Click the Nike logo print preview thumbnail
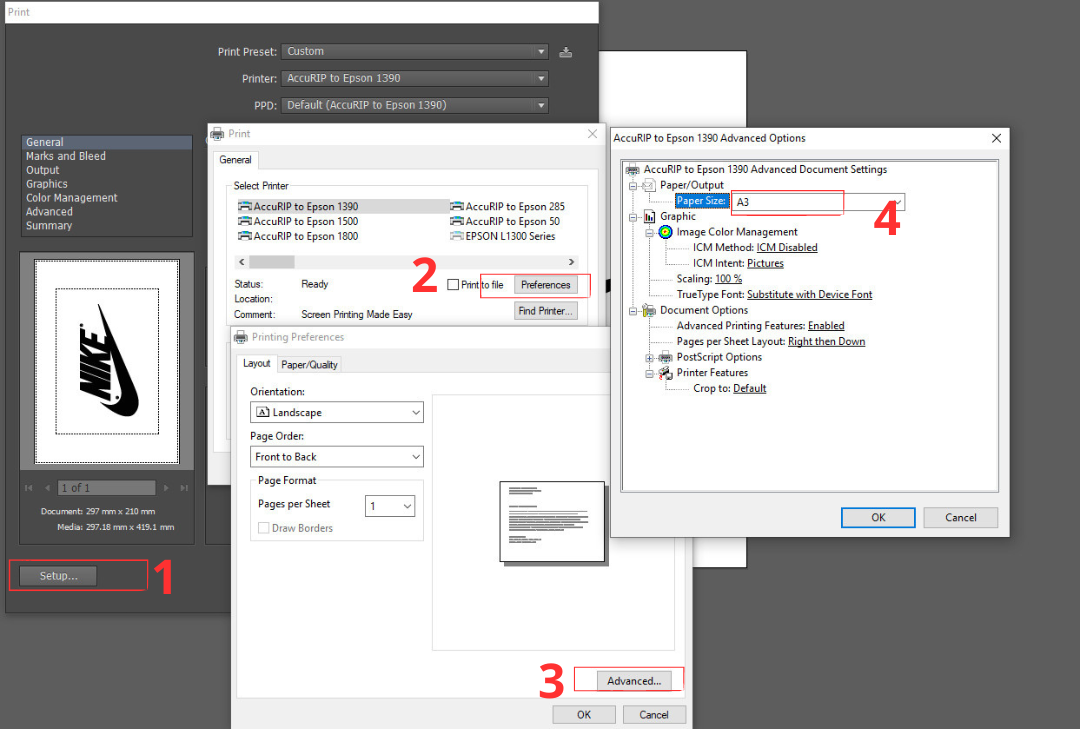1080x729 pixels. (x=107, y=361)
